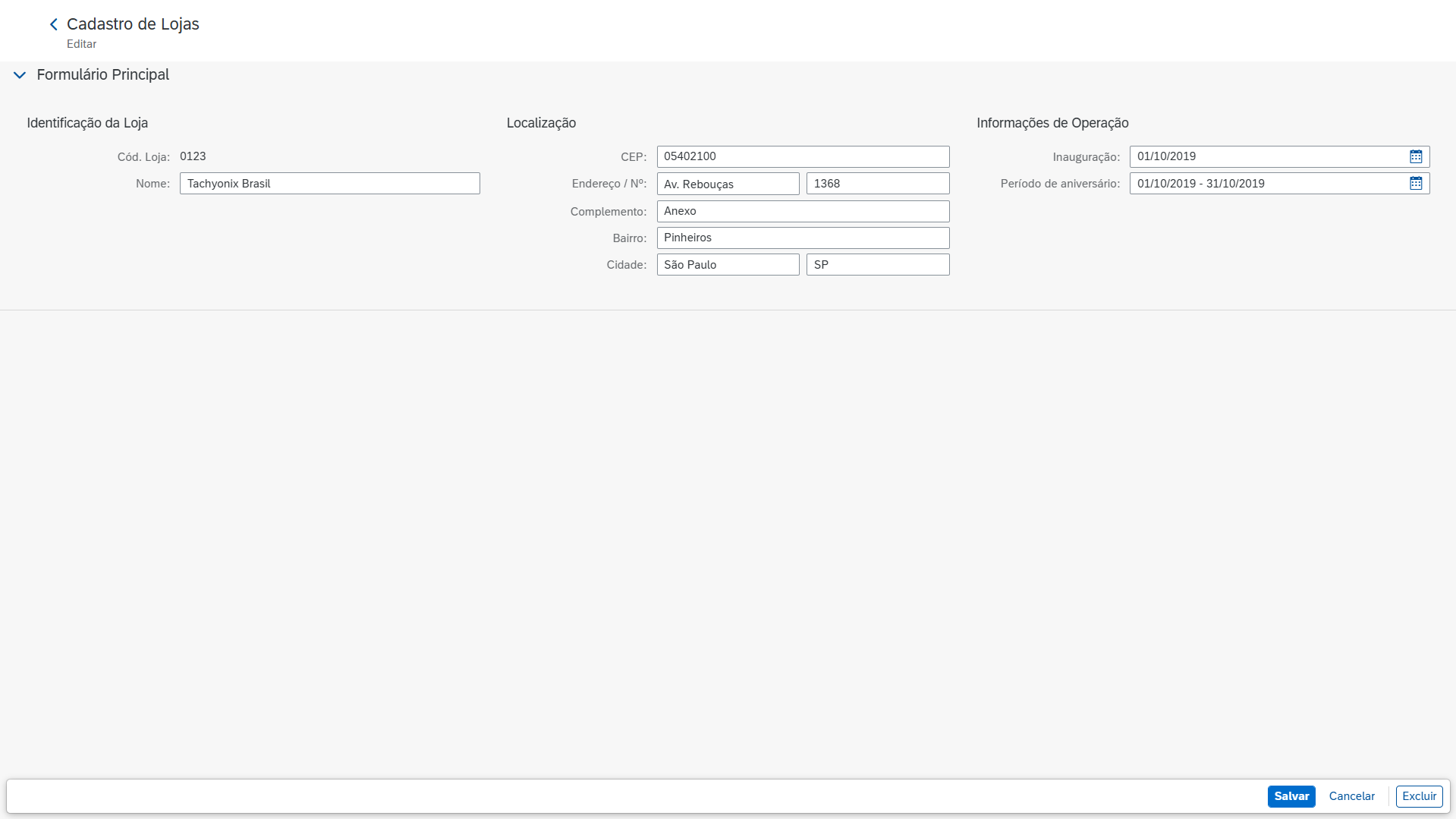
Task: Collapse the Formulário Principal section chevron
Action: pos(20,75)
